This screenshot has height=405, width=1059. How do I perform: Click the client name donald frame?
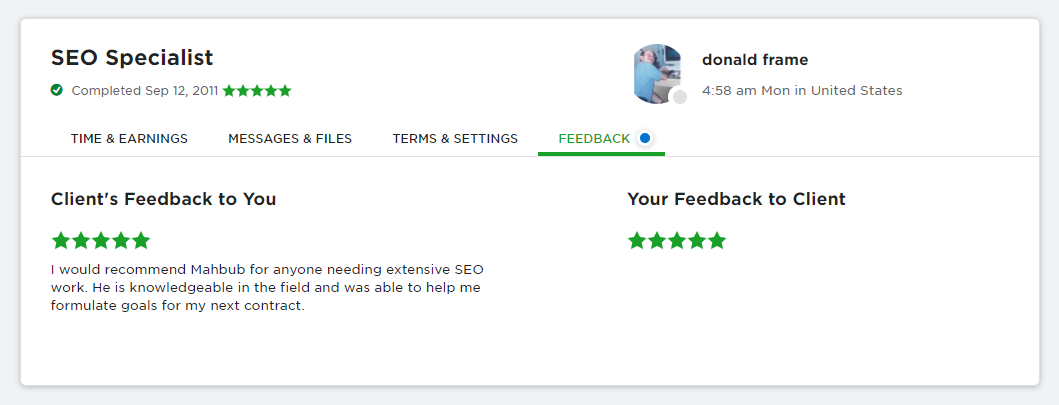click(755, 60)
